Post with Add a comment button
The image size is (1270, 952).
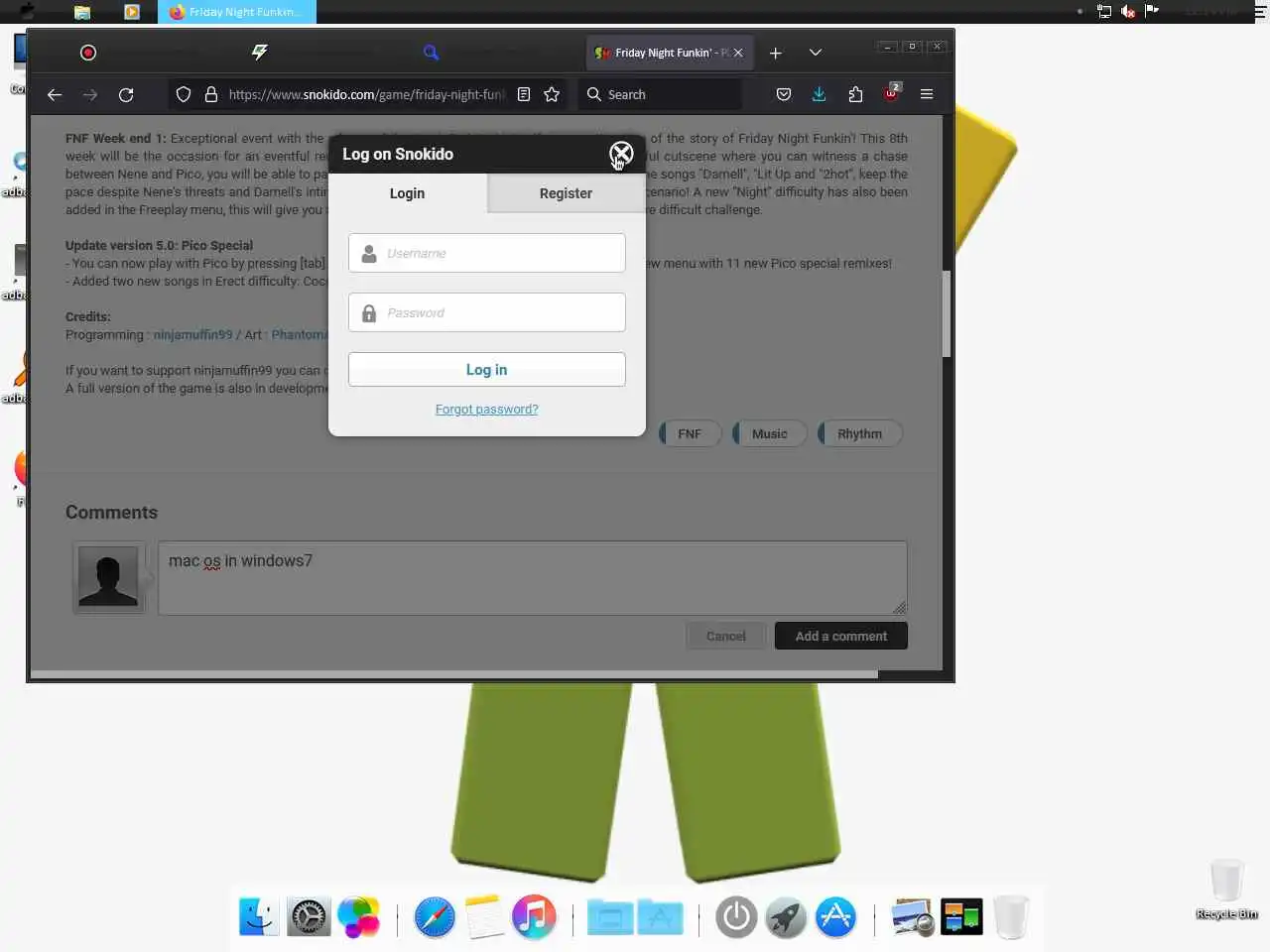(841, 636)
